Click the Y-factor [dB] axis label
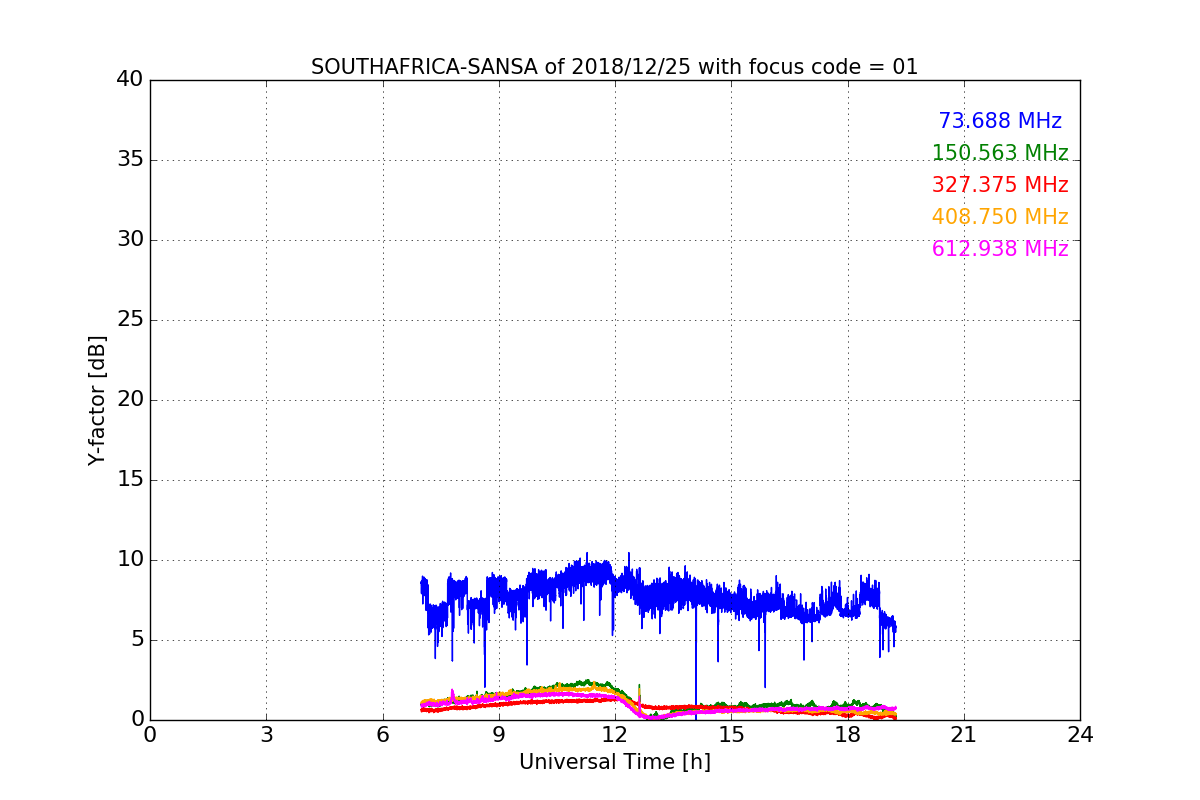 (x=97, y=400)
